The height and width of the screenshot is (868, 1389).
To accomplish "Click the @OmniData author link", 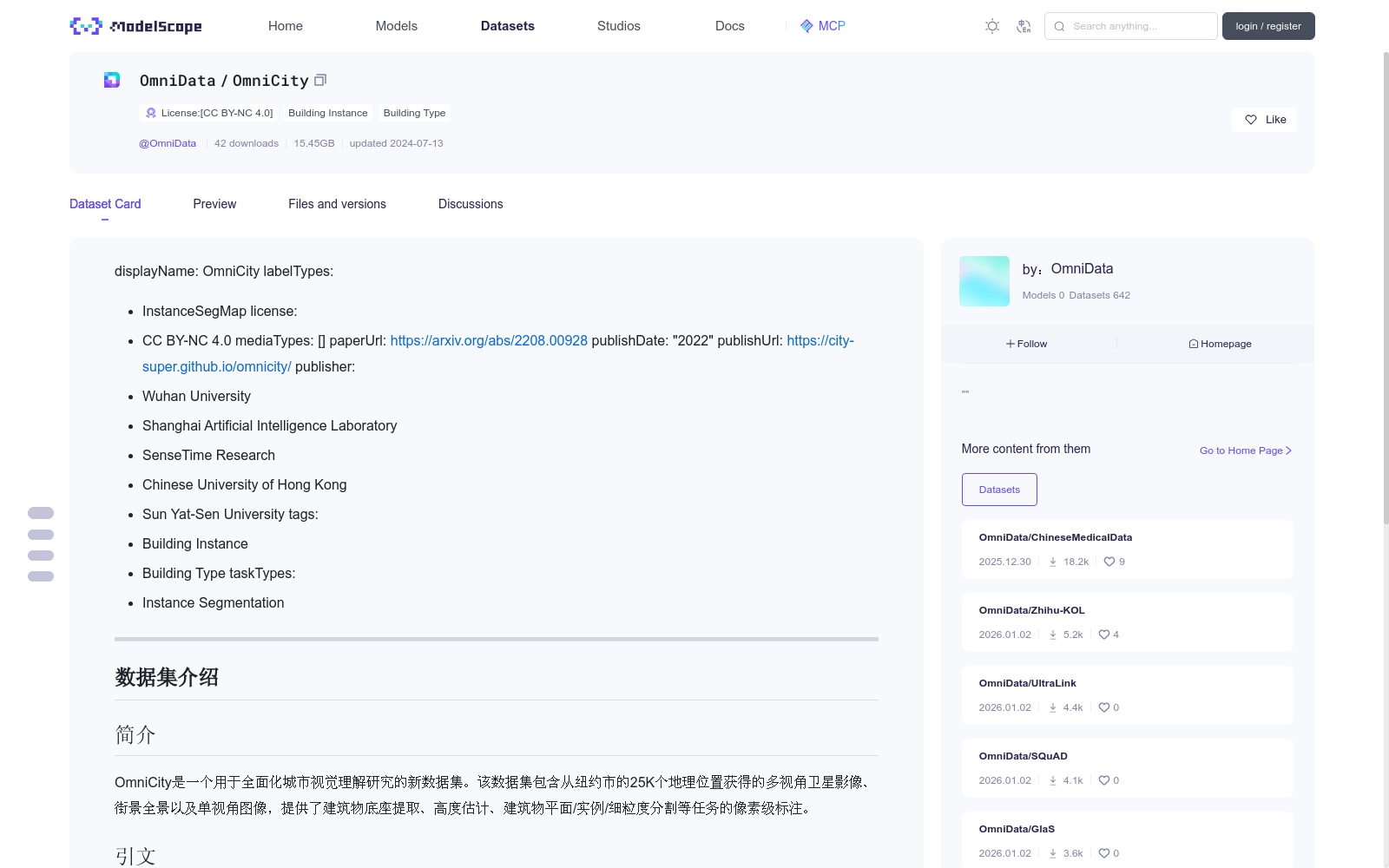I will (x=168, y=143).
